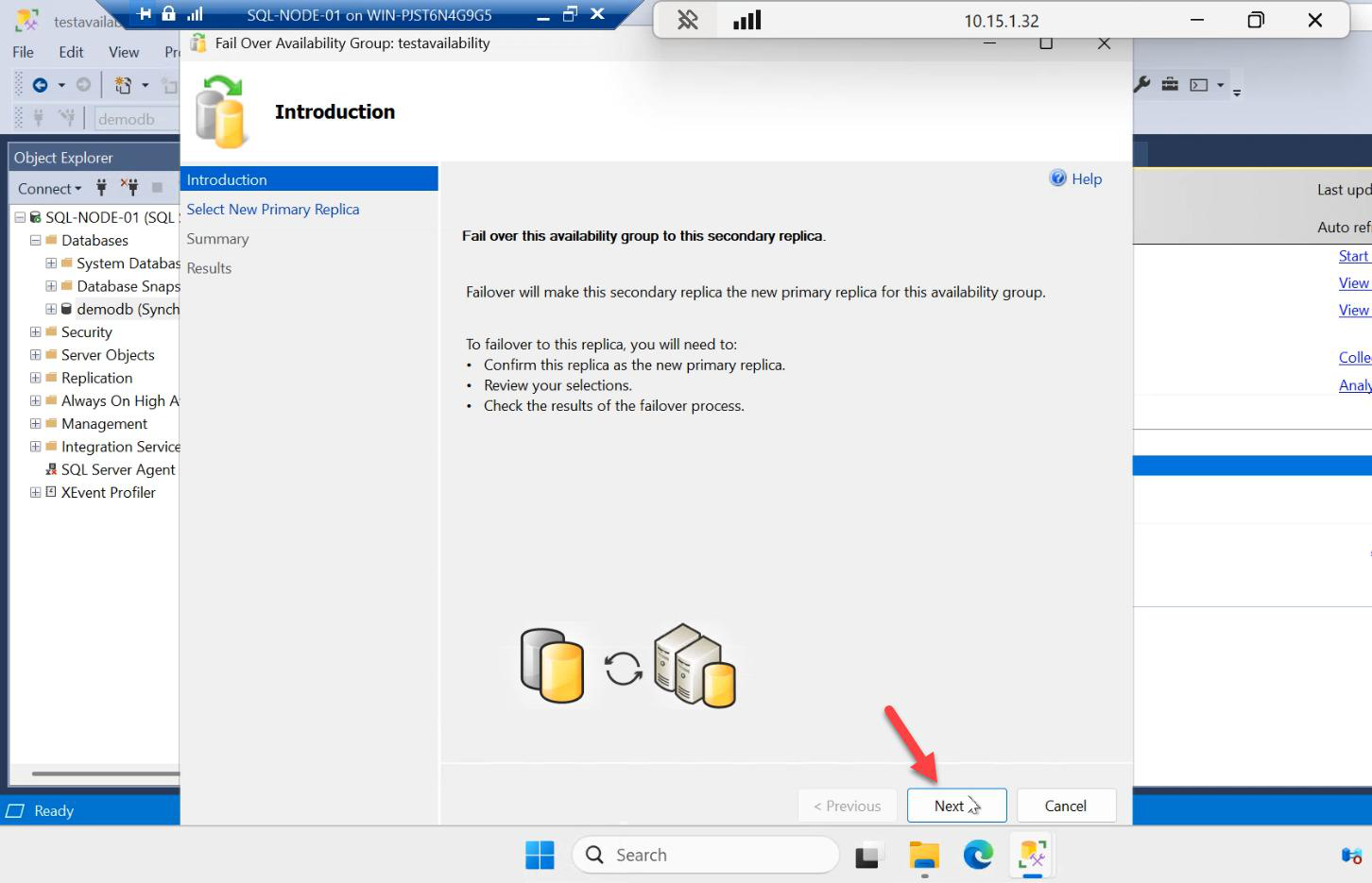The height and width of the screenshot is (883, 1372).
Task: Click the Toolbox briefcase toolbar icon
Action: (1170, 84)
